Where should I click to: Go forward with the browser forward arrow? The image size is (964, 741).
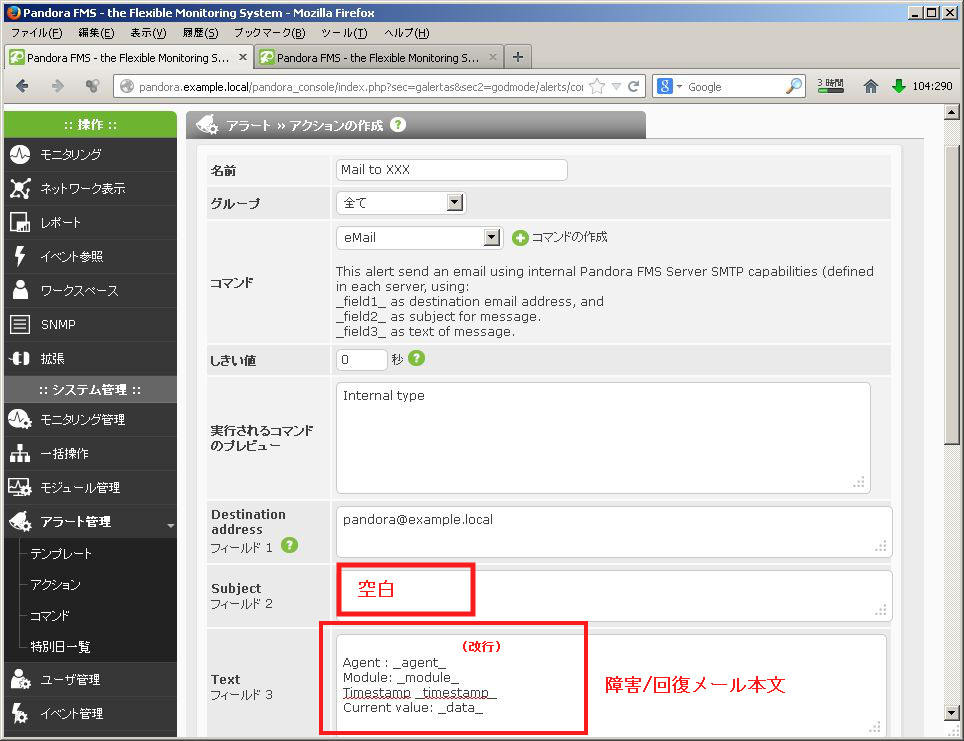point(58,86)
